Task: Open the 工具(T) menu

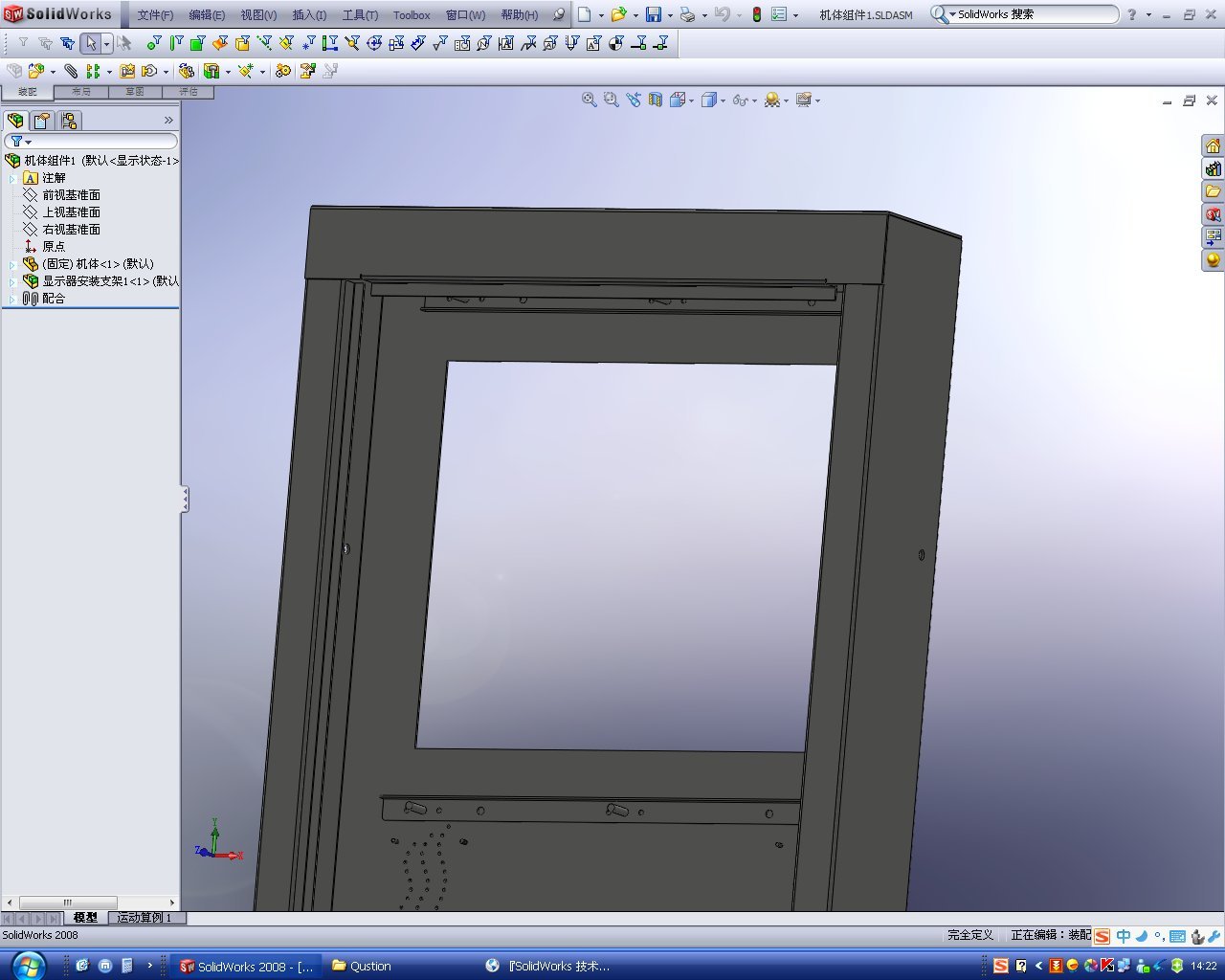Action: point(360,15)
